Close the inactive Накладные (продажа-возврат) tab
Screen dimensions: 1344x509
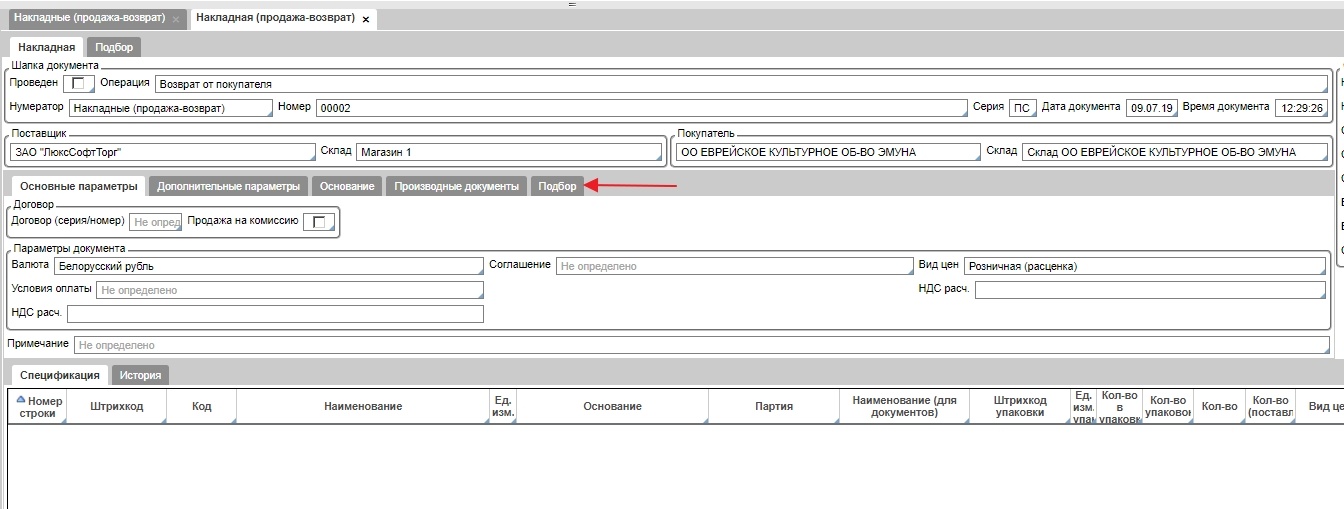176,20
